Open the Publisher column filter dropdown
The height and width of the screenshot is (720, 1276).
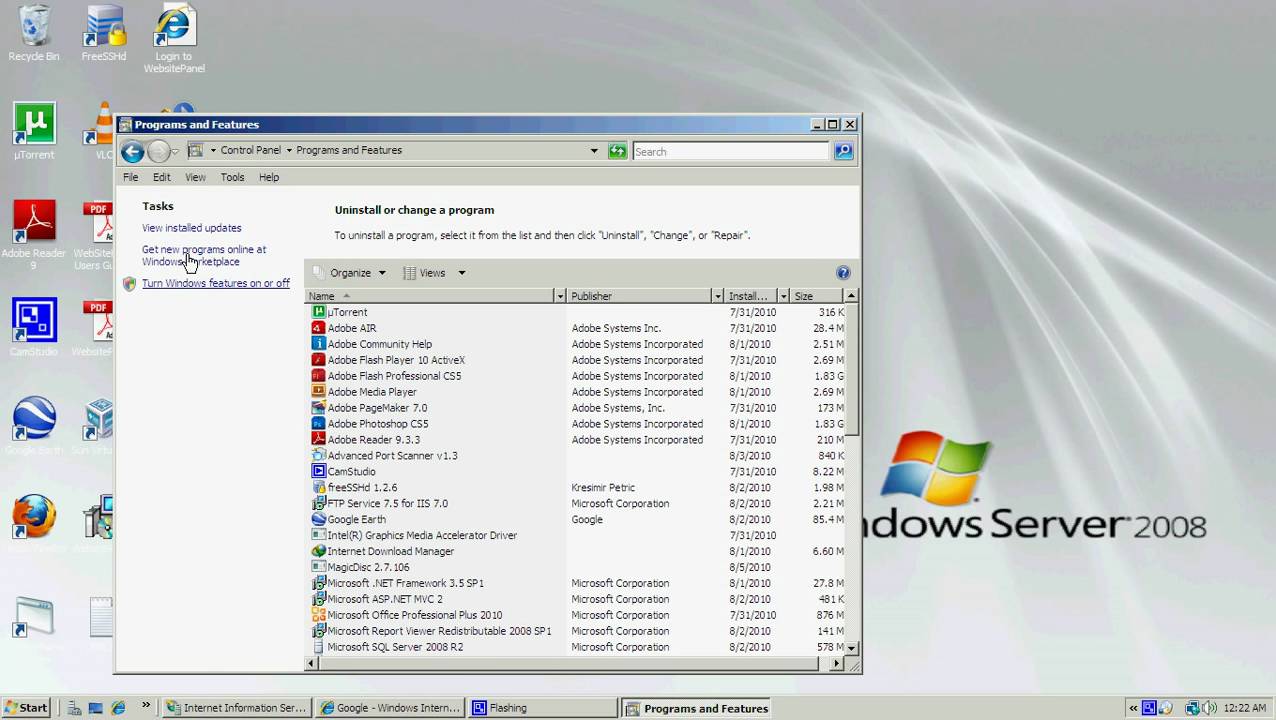[717, 296]
